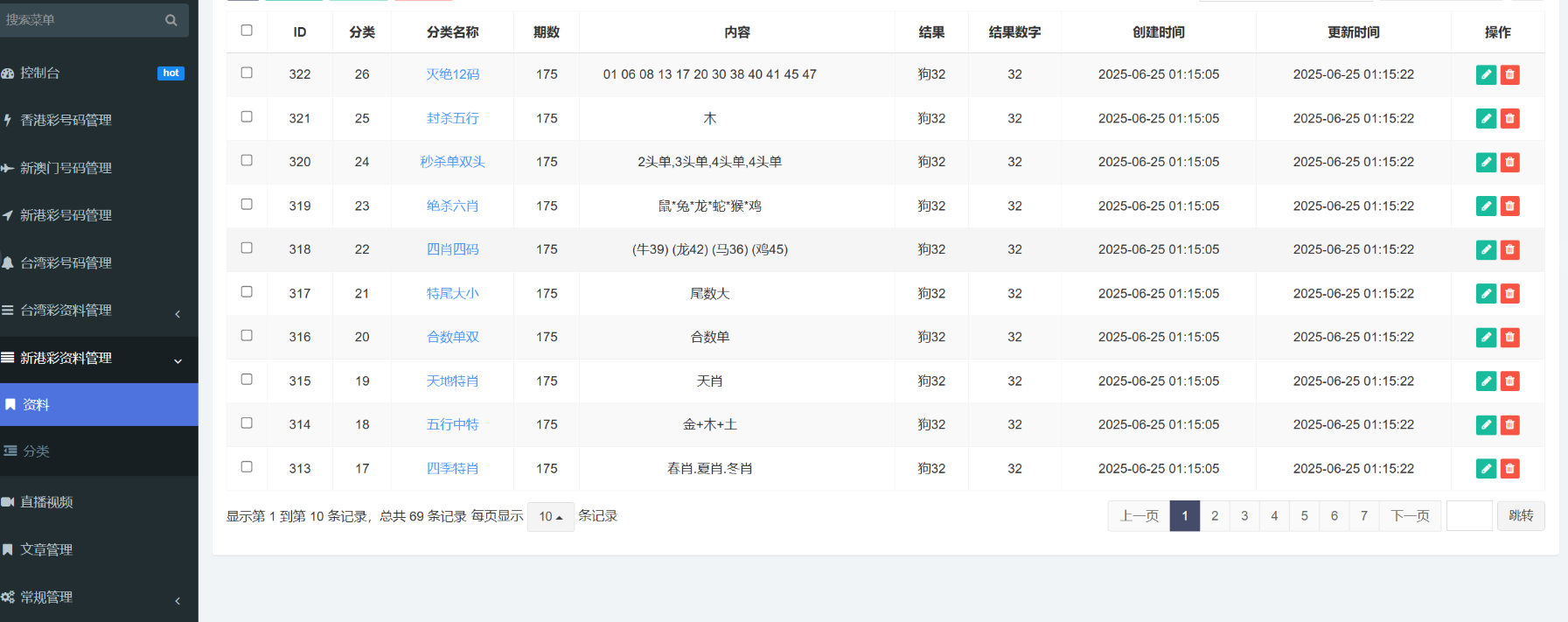Viewport: 1568px width, 622px height.
Task: Delete row 318 with red trash icon
Action: coord(1509,249)
